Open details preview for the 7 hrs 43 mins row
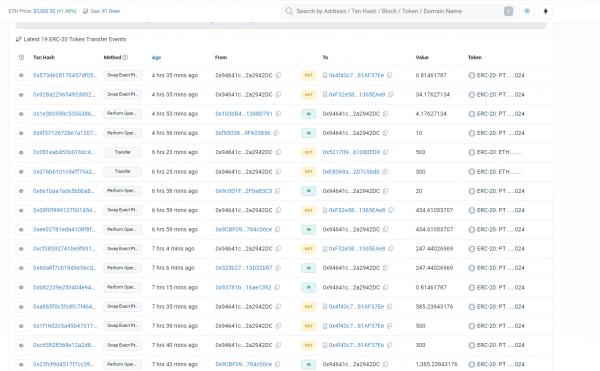 click(21, 364)
